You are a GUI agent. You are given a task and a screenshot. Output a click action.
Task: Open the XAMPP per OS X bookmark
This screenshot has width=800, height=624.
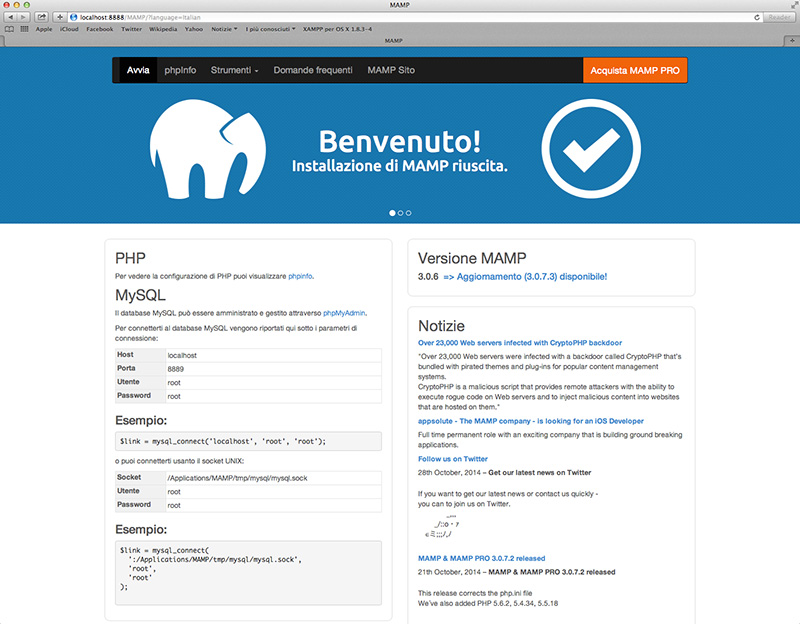pos(337,29)
